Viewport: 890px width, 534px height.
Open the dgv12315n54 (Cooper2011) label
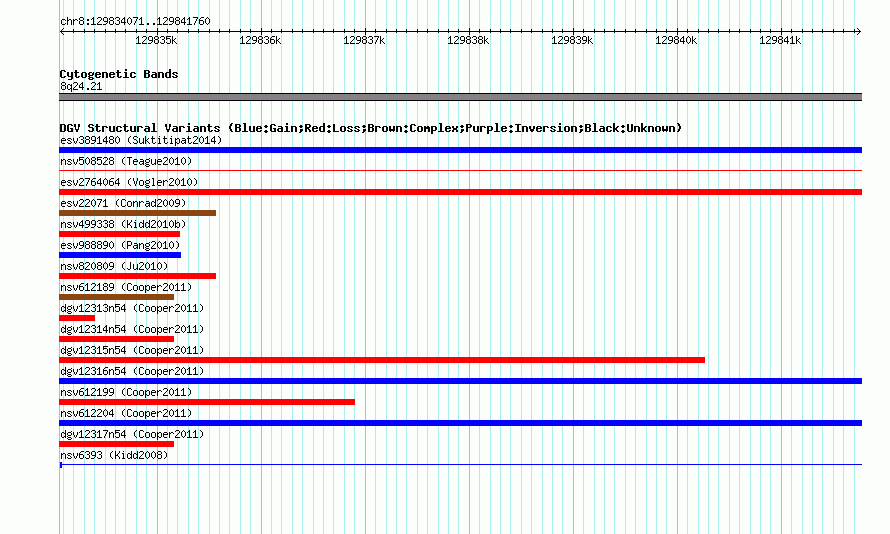(132, 350)
